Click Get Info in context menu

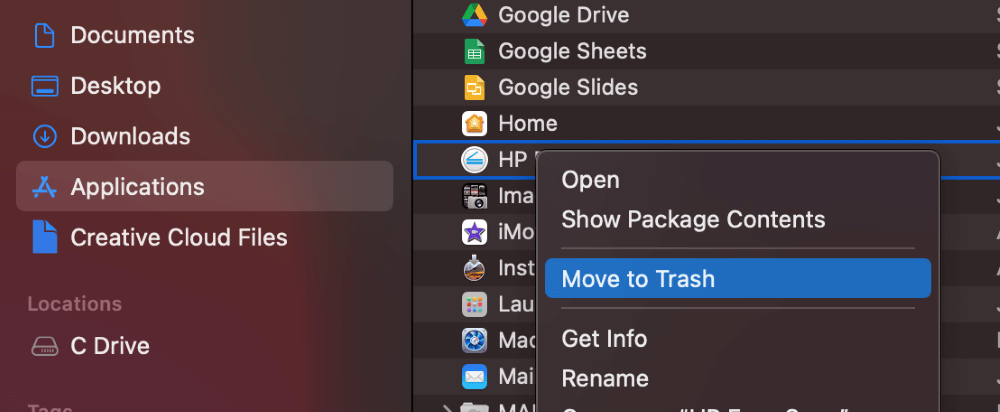click(604, 339)
